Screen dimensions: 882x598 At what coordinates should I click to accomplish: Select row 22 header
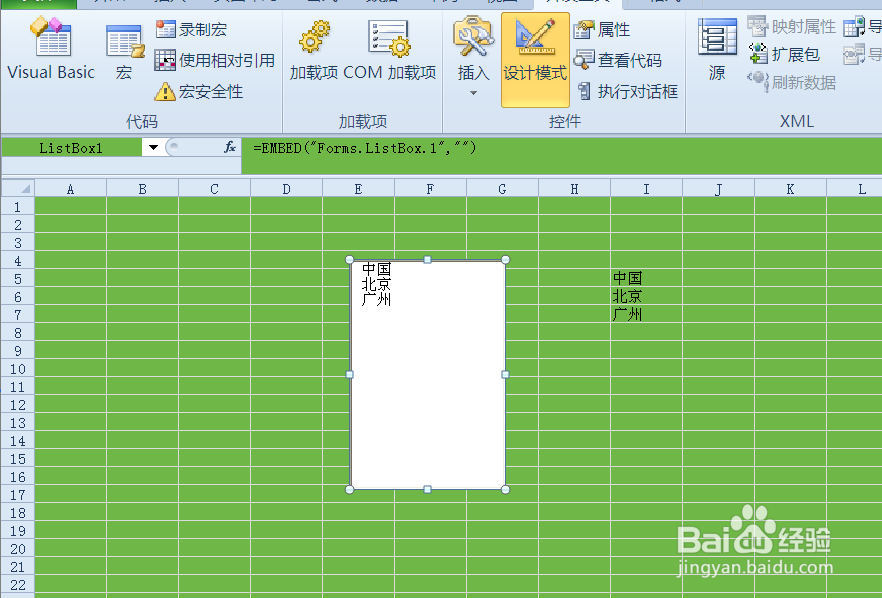click(17, 584)
